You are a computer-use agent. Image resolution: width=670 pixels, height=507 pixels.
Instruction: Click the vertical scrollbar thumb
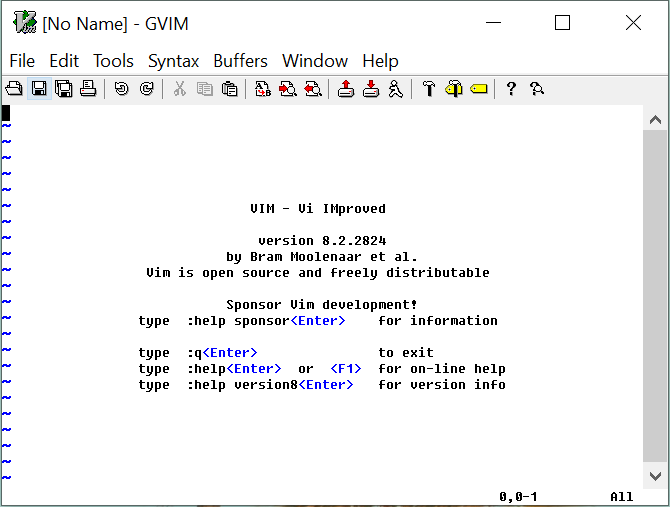pos(655,296)
